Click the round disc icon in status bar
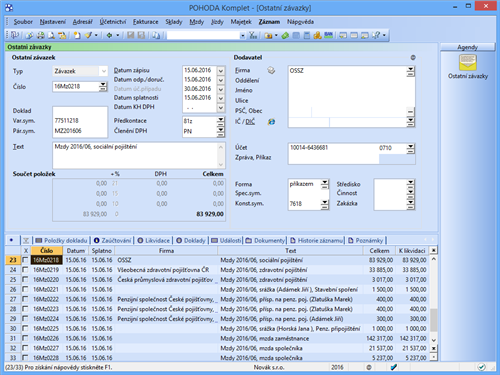Viewport: 500px width, 375px height. pos(369,367)
